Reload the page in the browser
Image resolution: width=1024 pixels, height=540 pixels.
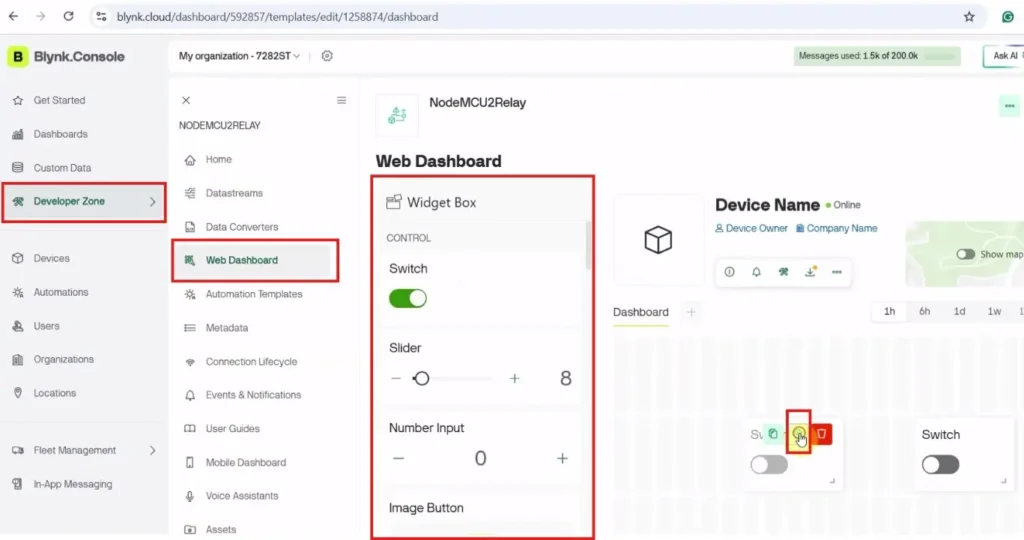(69, 16)
